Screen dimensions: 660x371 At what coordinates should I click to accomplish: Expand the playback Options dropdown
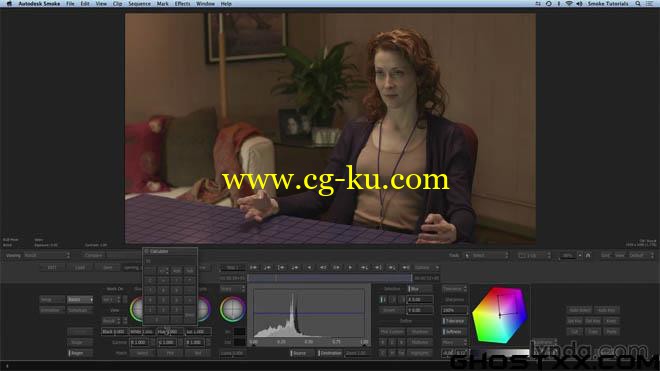point(426,267)
